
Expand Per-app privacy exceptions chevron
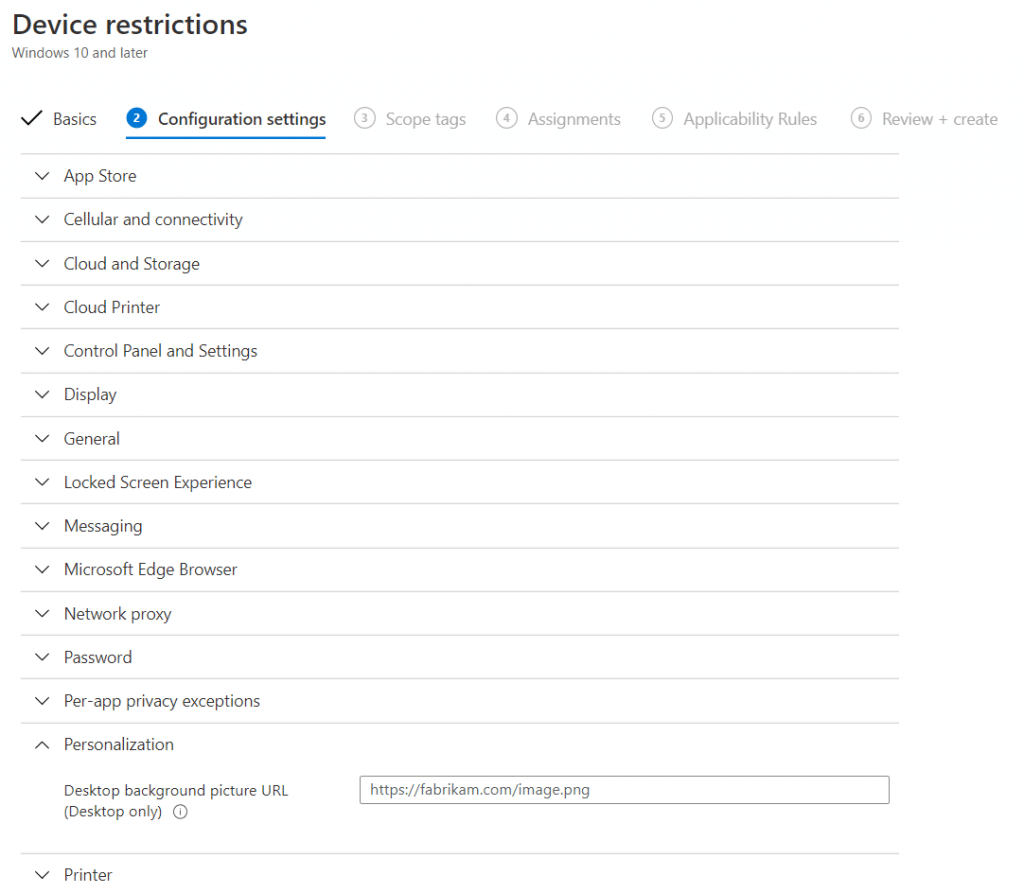coord(42,701)
